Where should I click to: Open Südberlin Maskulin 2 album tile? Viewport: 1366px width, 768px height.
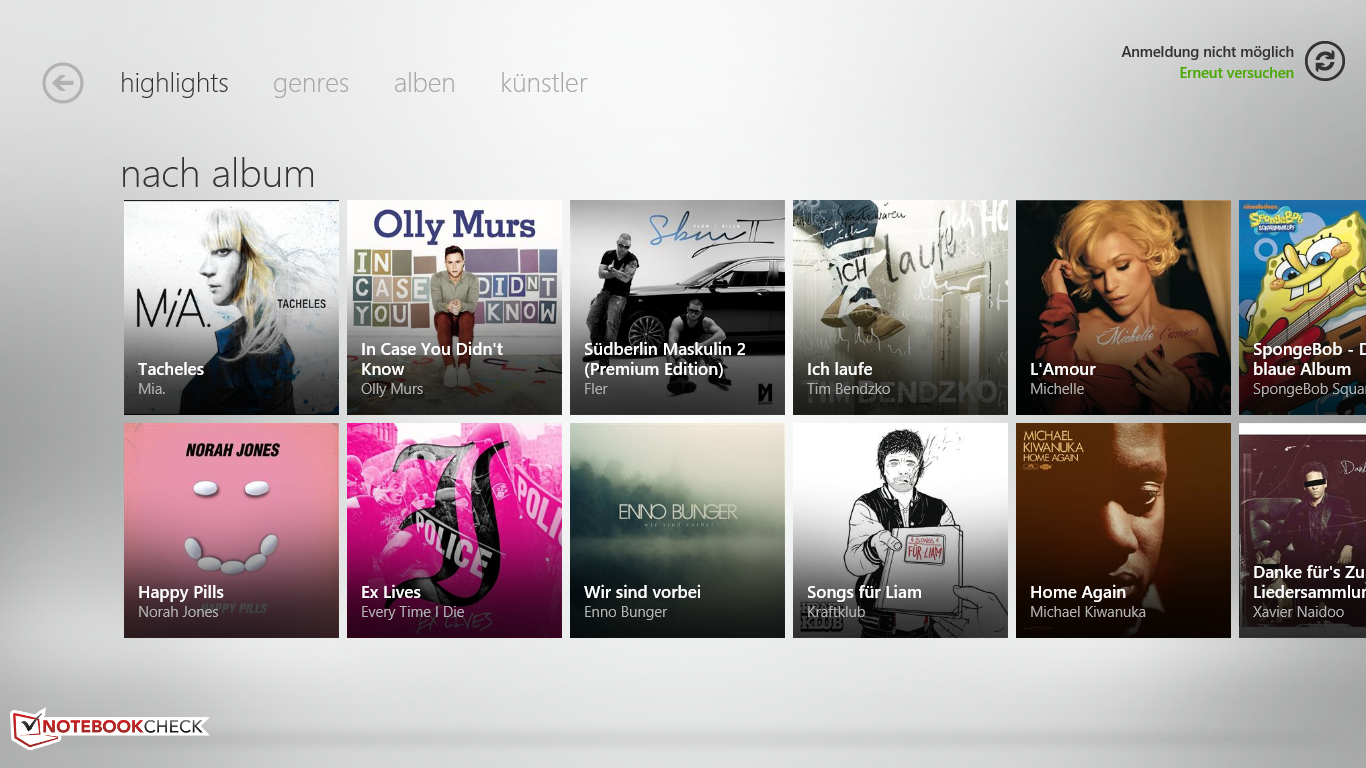tap(677, 307)
